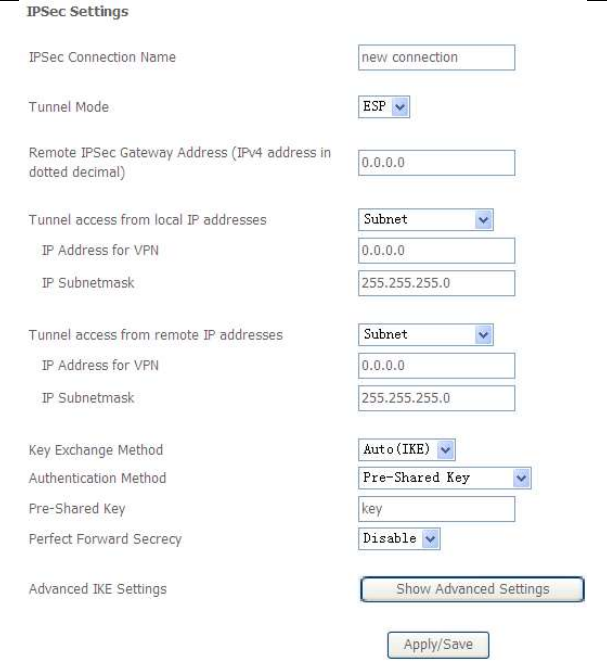
Task: Expand the remote IP addresses Subnet dropdown
Action: [427, 332]
